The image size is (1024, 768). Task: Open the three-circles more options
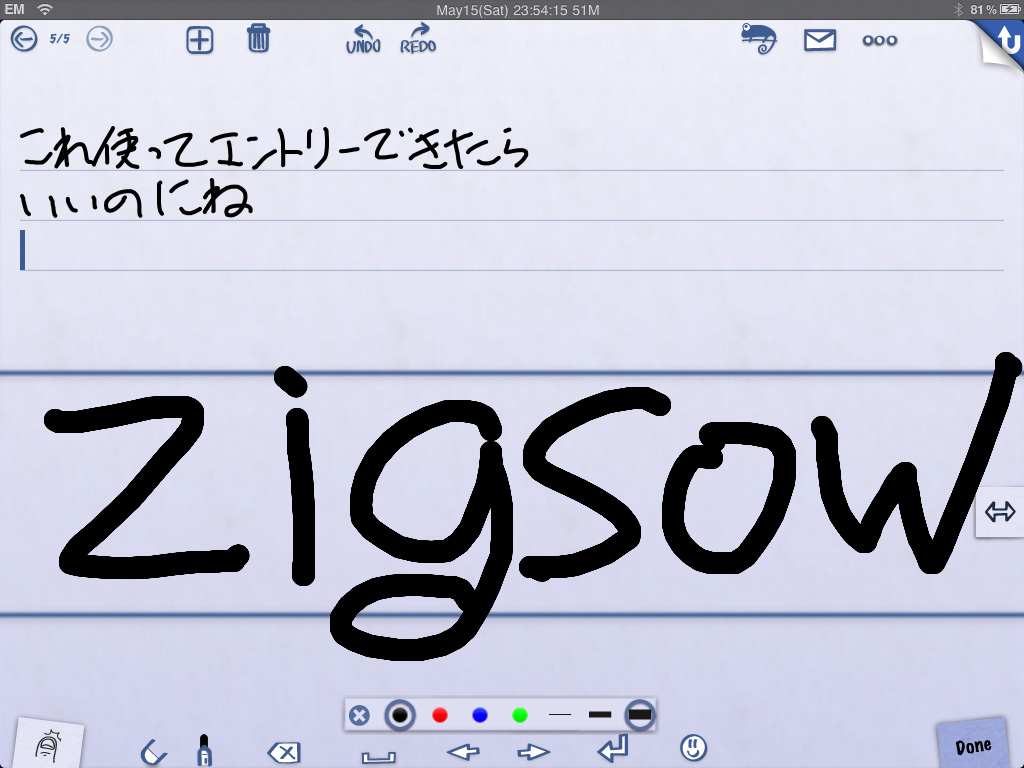880,40
